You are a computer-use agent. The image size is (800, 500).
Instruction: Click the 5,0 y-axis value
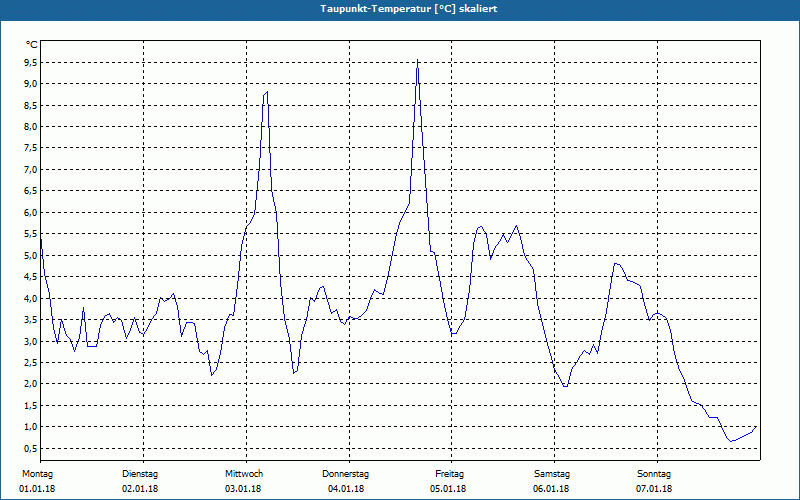coord(31,255)
